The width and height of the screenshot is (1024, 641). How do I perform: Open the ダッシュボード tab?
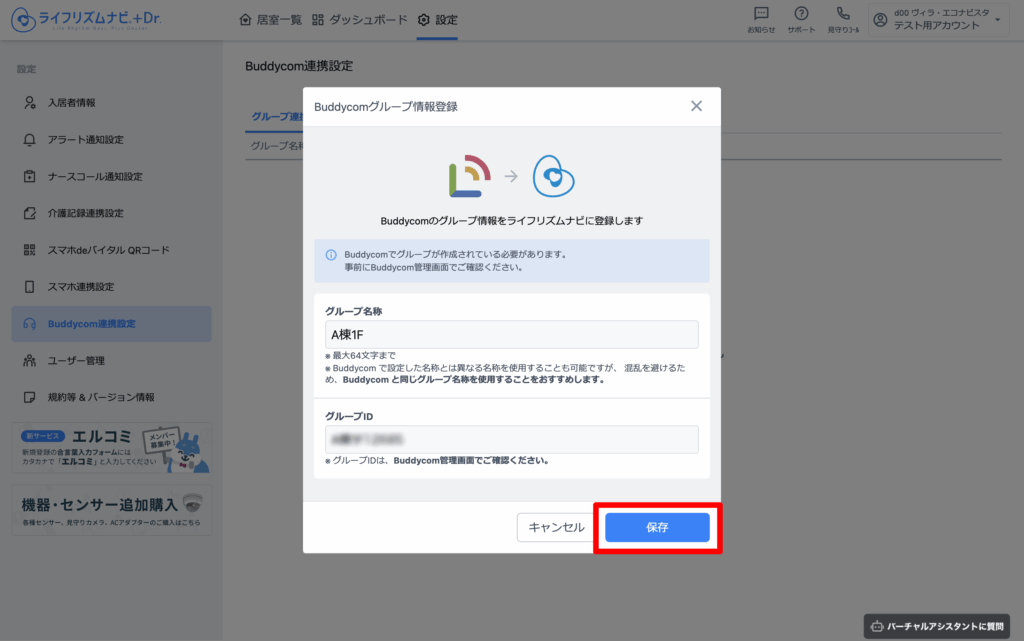(x=359, y=20)
